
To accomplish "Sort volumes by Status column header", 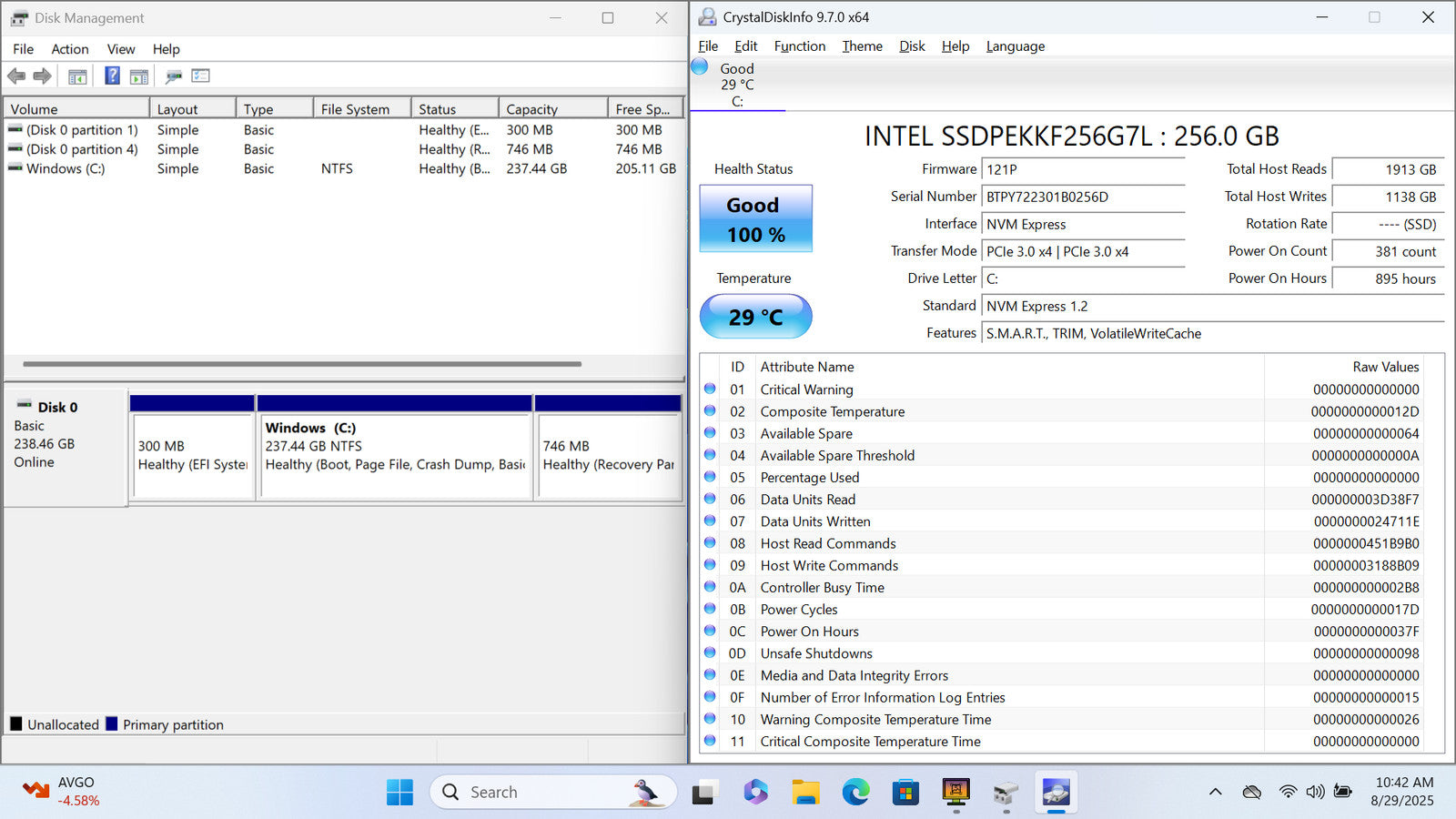I will tap(455, 108).
